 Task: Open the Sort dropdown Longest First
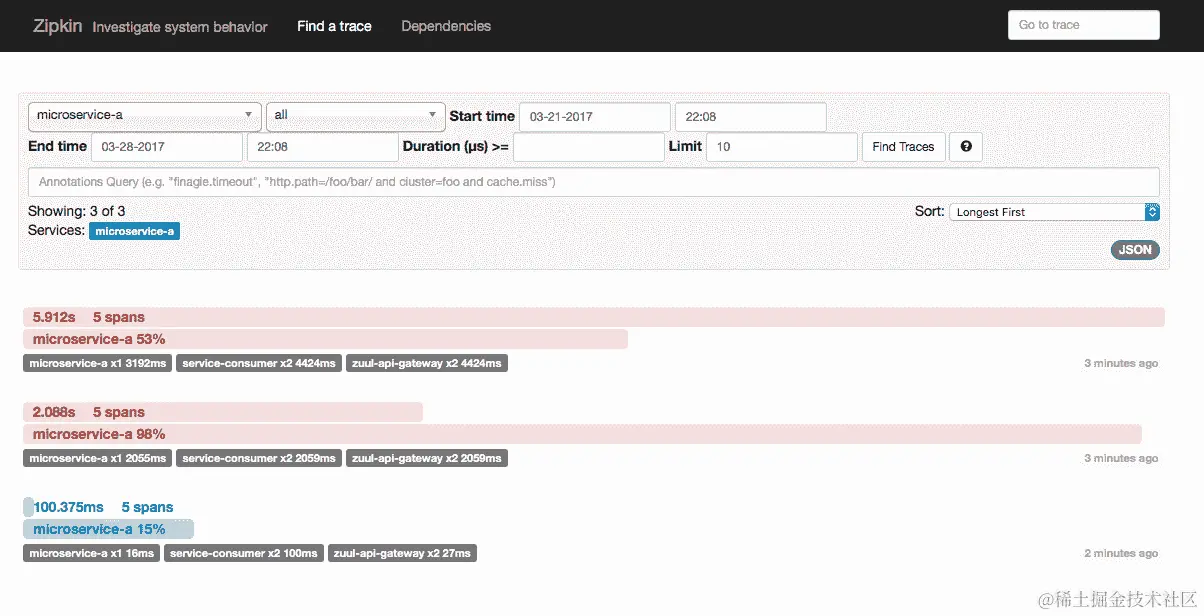pyautogui.click(x=1055, y=212)
